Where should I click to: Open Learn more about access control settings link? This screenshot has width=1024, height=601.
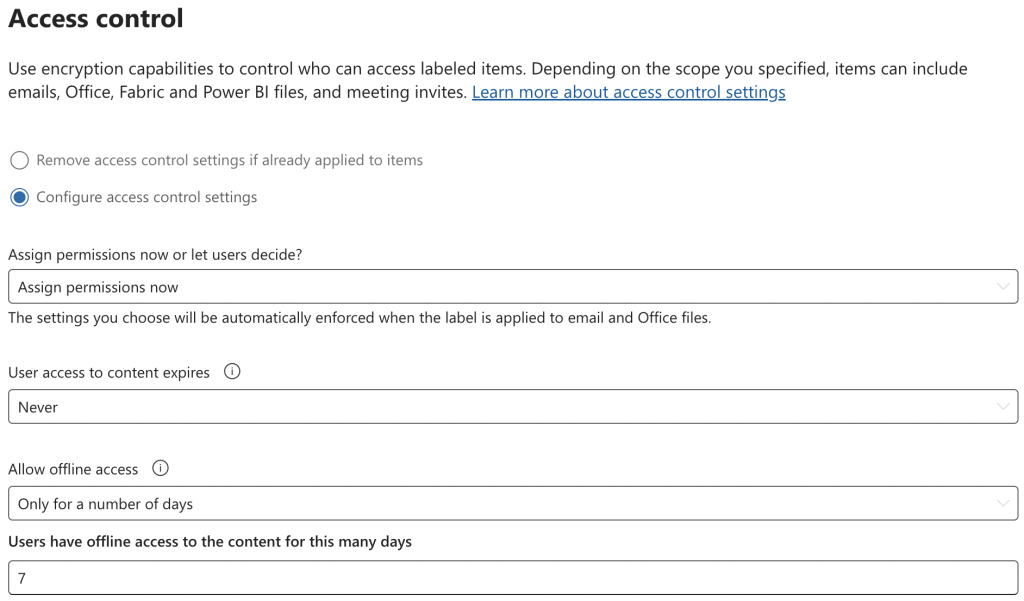pos(628,93)
